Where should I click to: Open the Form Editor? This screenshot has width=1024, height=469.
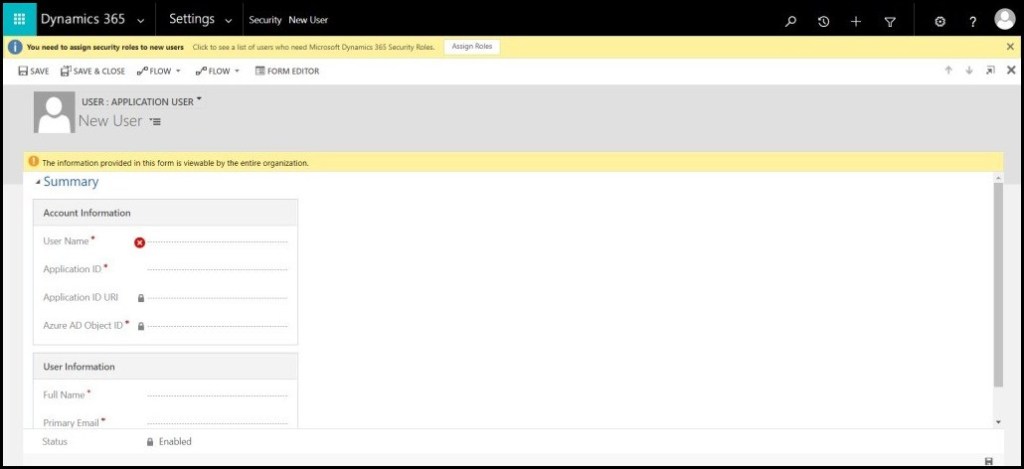pyautogui.click(x=287, y=71)
